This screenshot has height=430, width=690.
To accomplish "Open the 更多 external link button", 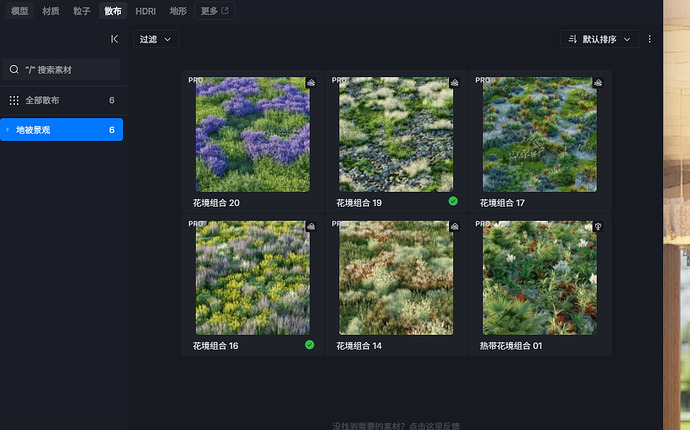I will (215, 11).
